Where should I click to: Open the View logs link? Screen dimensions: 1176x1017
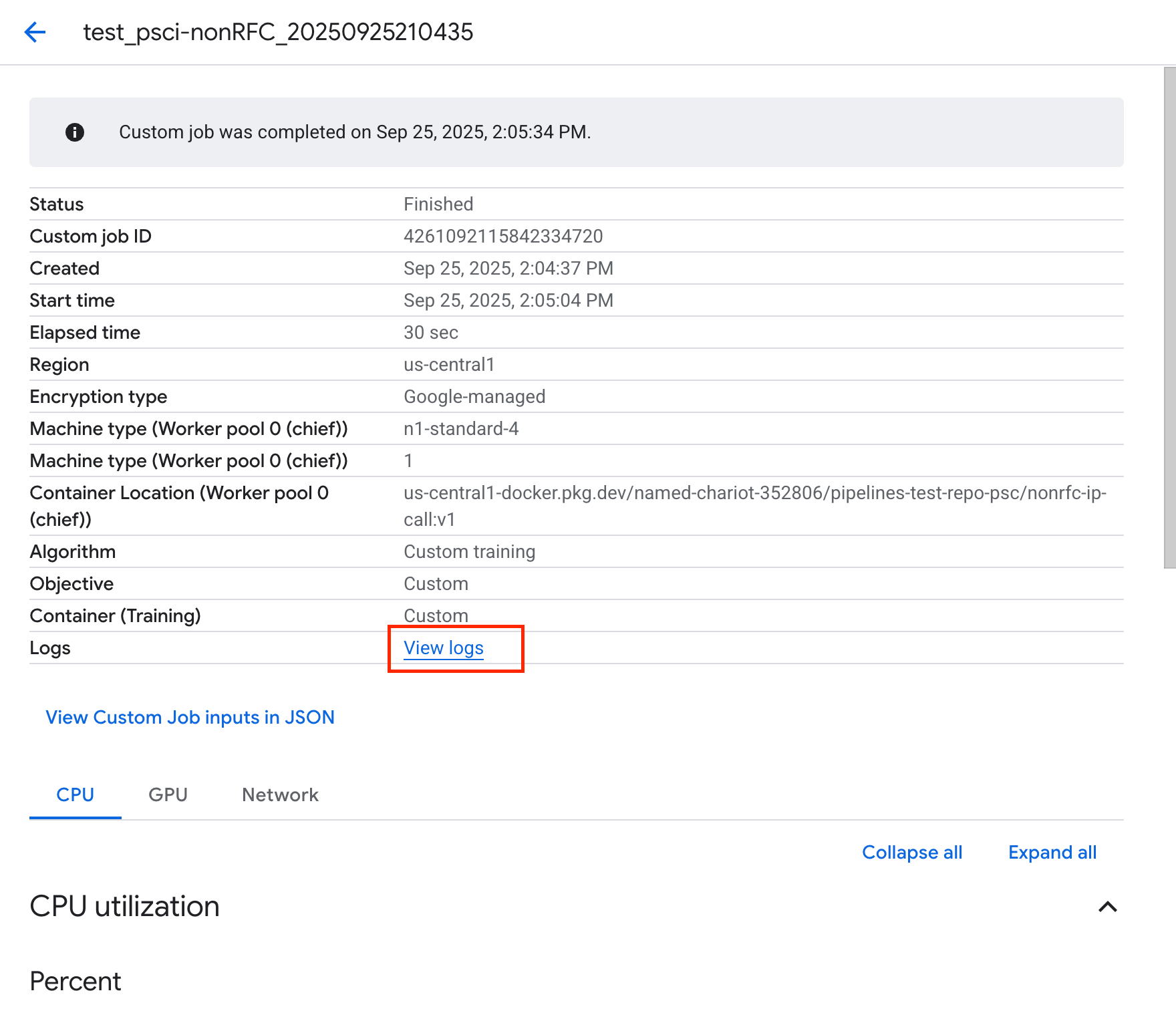click(444, 648)
